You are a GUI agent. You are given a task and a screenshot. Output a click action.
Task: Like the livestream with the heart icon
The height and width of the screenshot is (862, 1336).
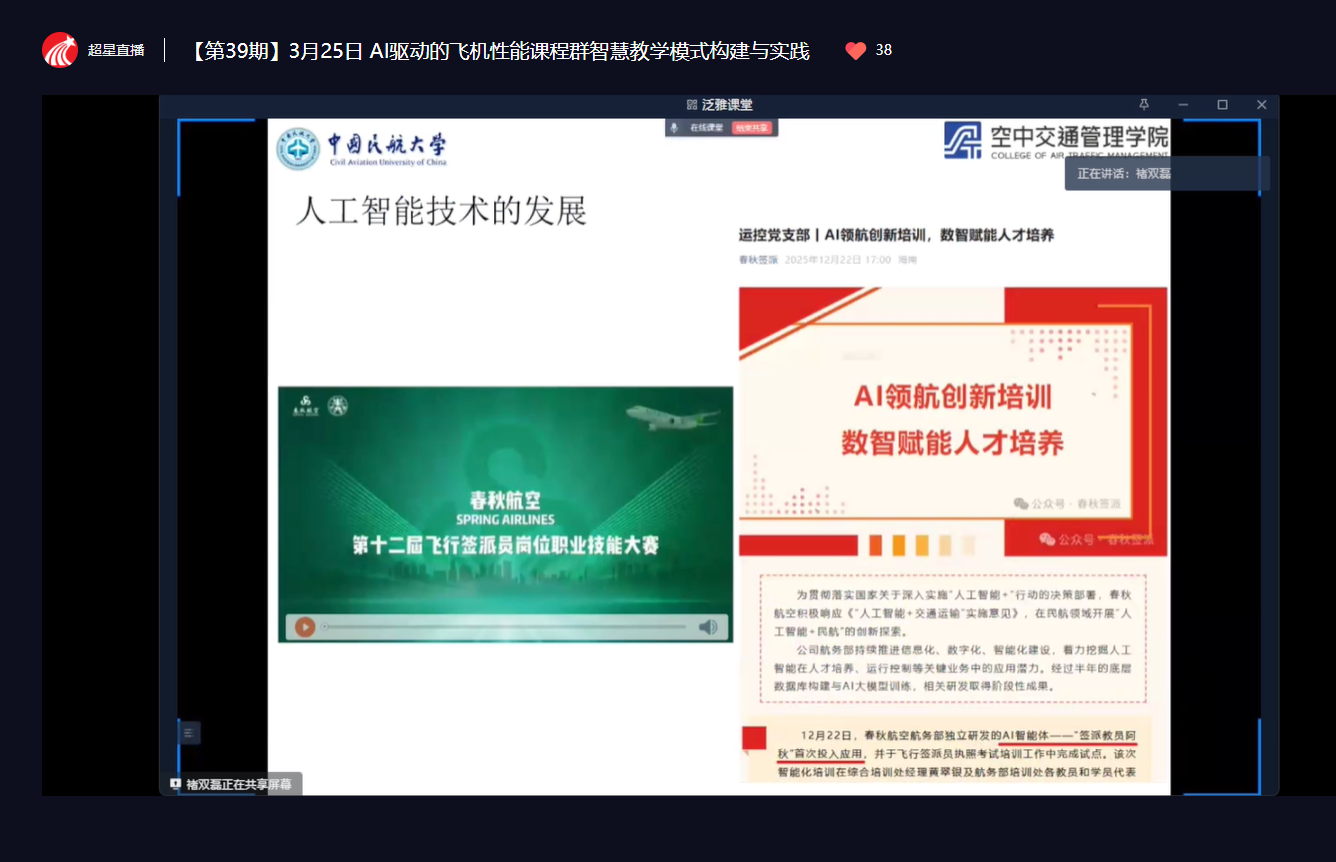855,50
